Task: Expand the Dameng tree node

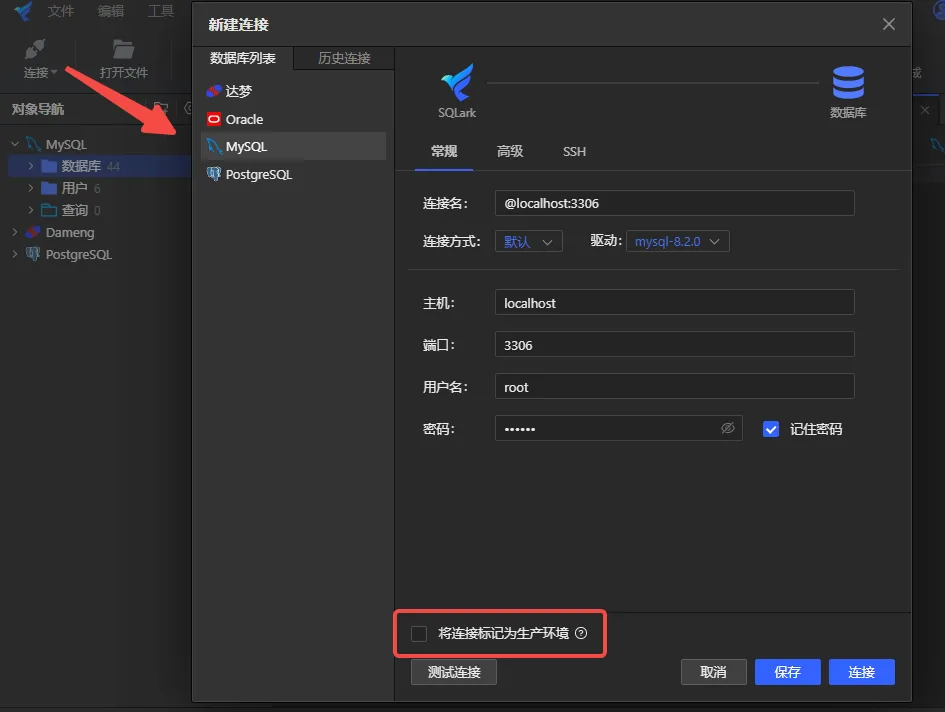Action: (15, 232)
